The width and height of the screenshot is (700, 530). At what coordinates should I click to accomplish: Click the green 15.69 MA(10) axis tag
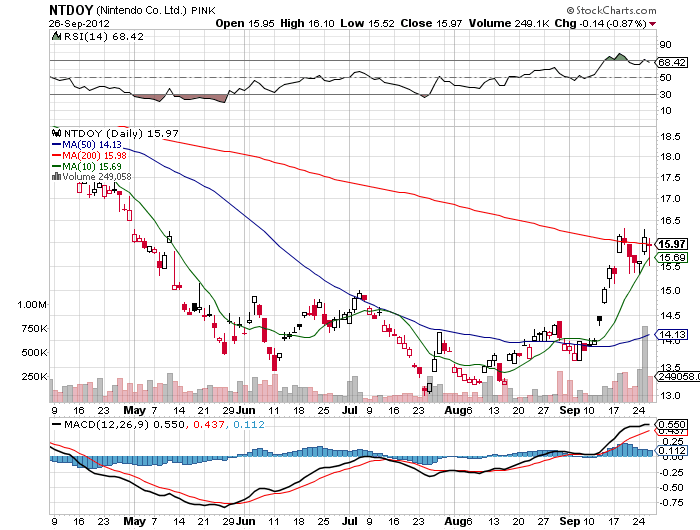(671, 257)
